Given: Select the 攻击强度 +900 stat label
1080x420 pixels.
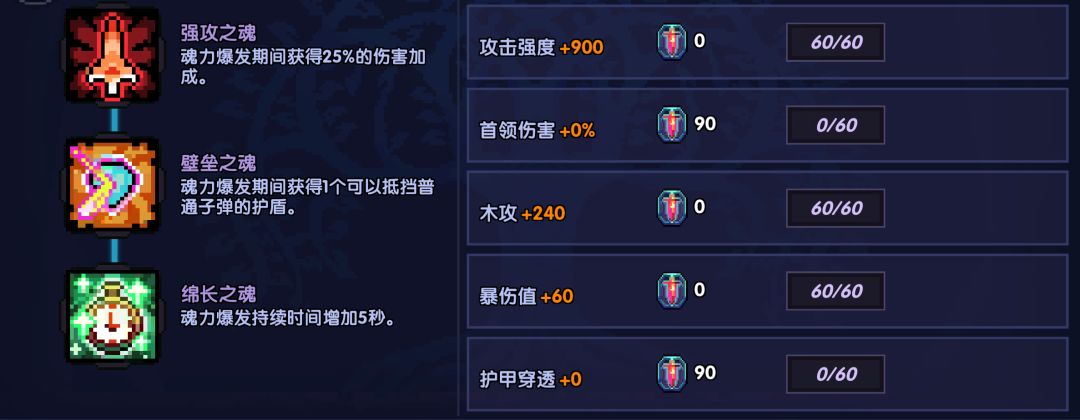Looking at the screenshot, I should (x=541, y=47).
